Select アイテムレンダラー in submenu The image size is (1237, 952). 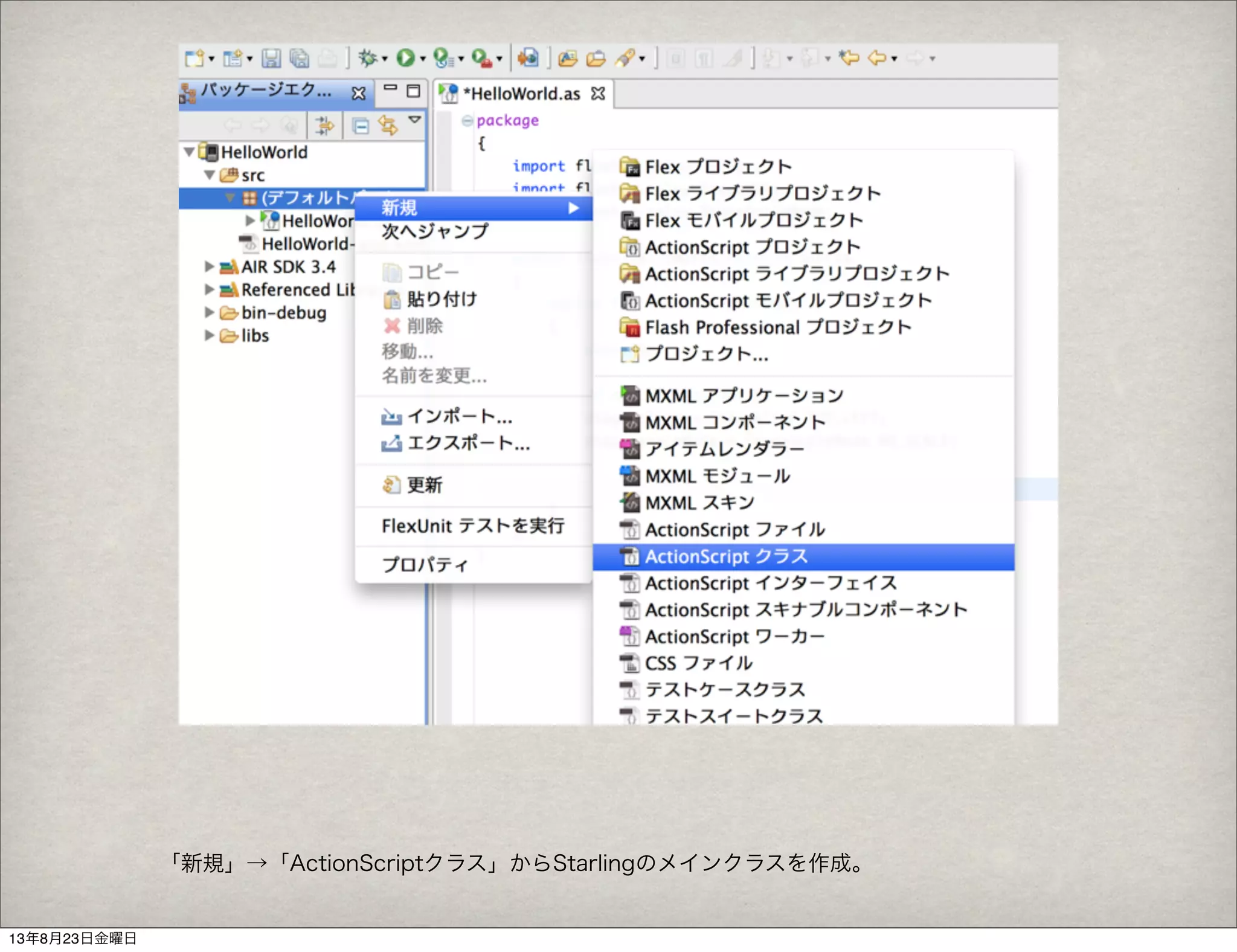(x=803, y=449)
